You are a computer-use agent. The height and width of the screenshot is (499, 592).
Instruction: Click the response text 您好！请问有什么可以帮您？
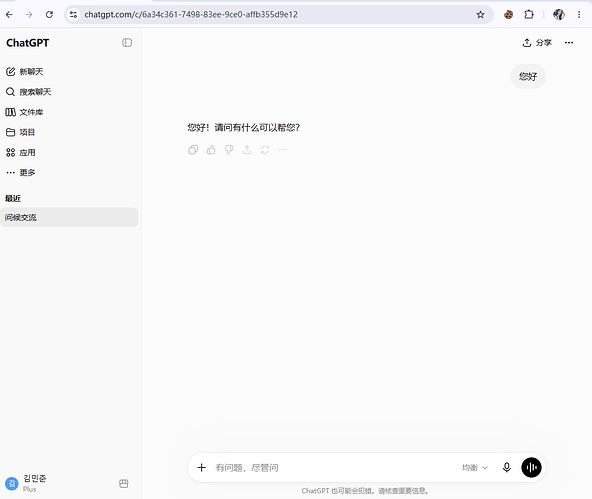(244, 128)
